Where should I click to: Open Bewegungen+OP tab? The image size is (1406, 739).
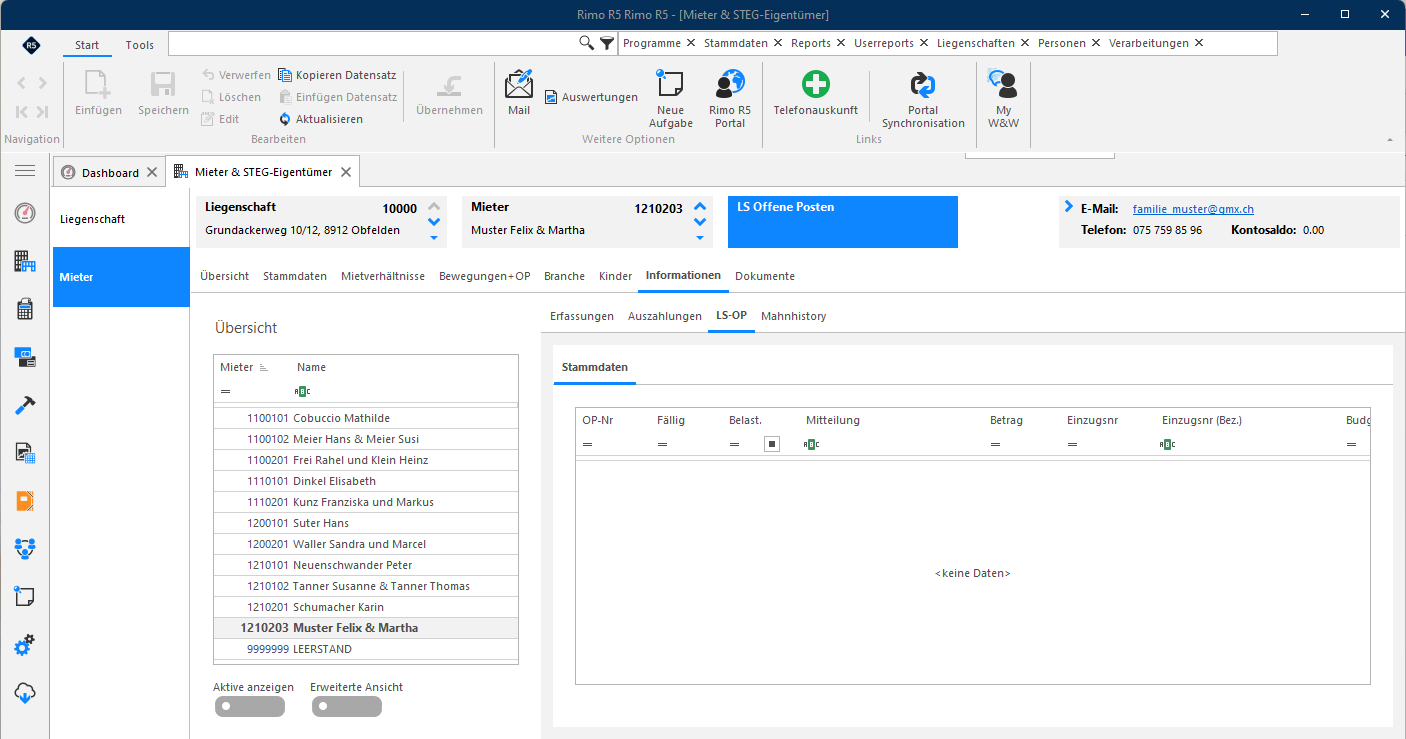(485, 276)
